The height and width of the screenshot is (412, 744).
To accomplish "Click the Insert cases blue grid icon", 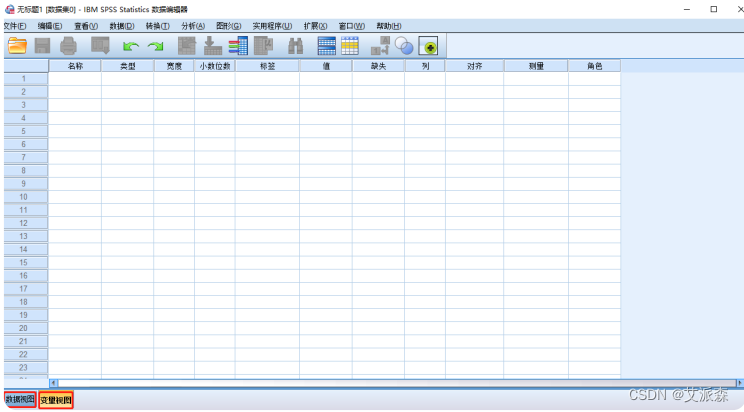I will coord(326,46).
